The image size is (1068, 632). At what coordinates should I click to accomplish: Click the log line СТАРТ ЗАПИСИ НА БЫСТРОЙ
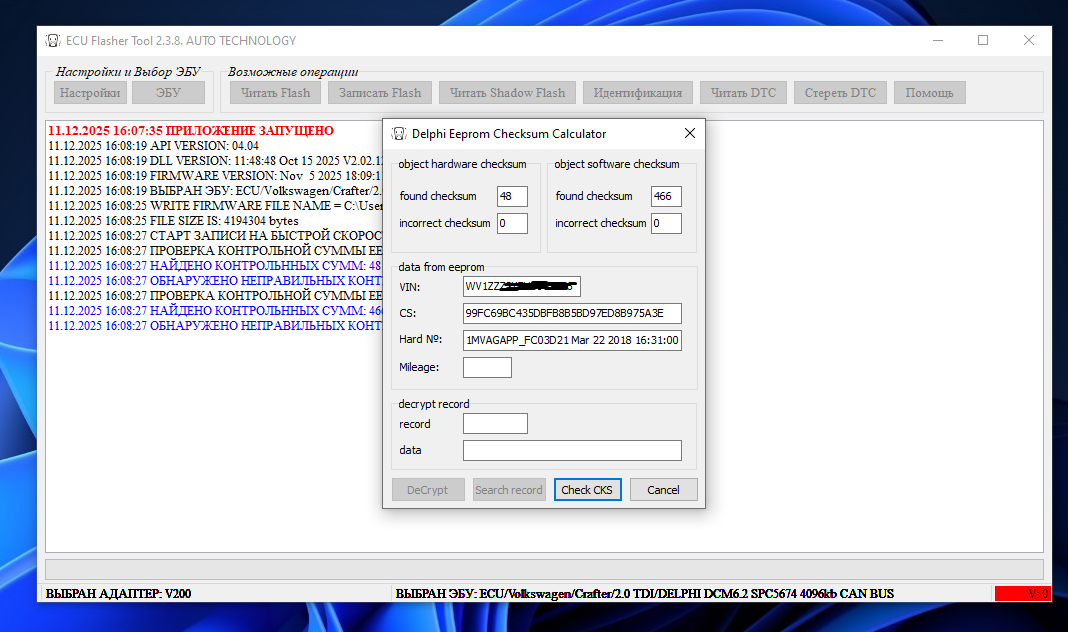215,236
